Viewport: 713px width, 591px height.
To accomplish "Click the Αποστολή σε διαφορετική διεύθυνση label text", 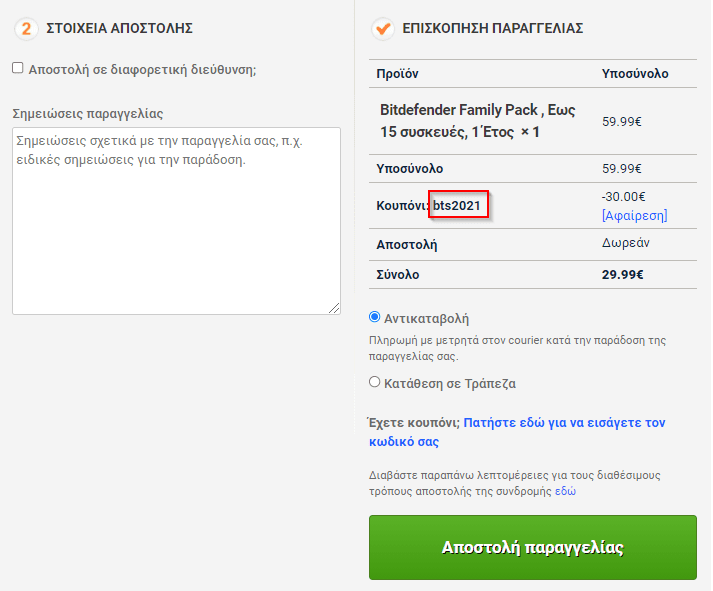I will coord(142,70).
